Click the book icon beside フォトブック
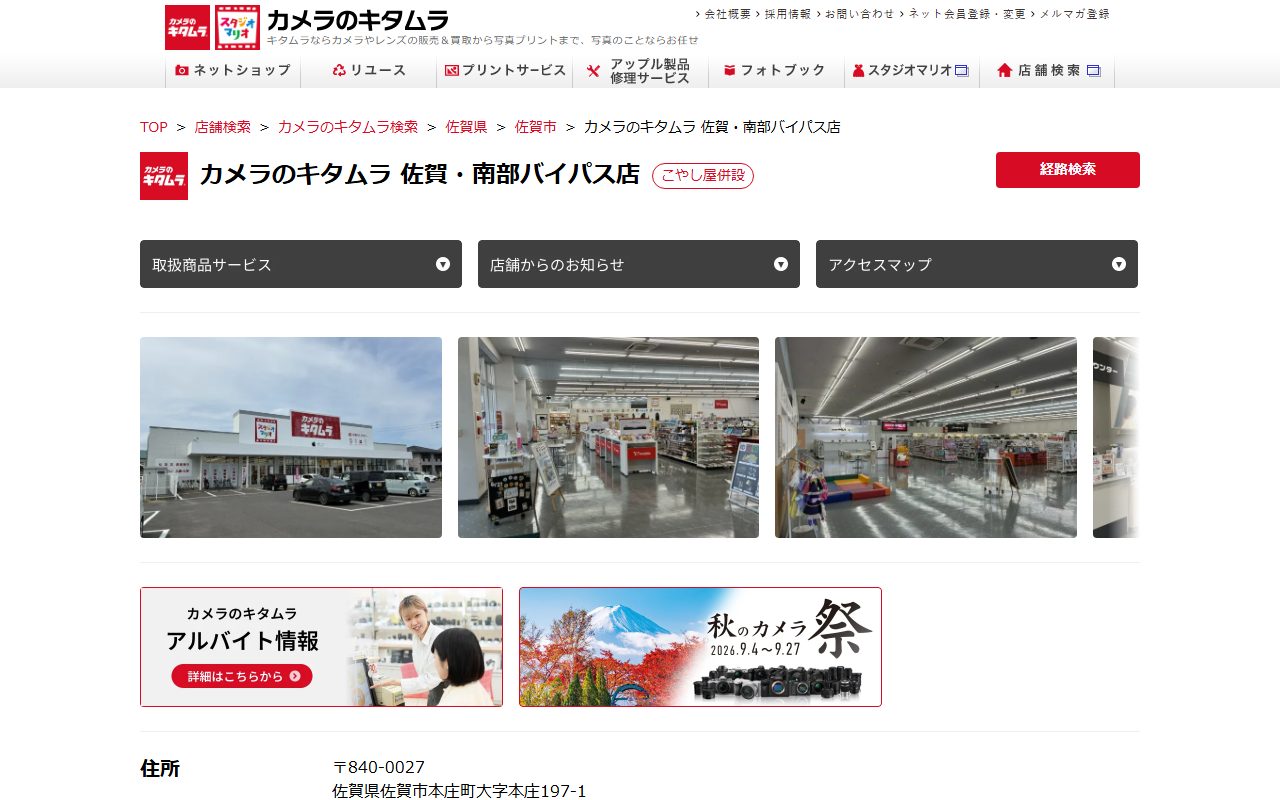Viewport: 1280px width, 800px height. point(729,71)
